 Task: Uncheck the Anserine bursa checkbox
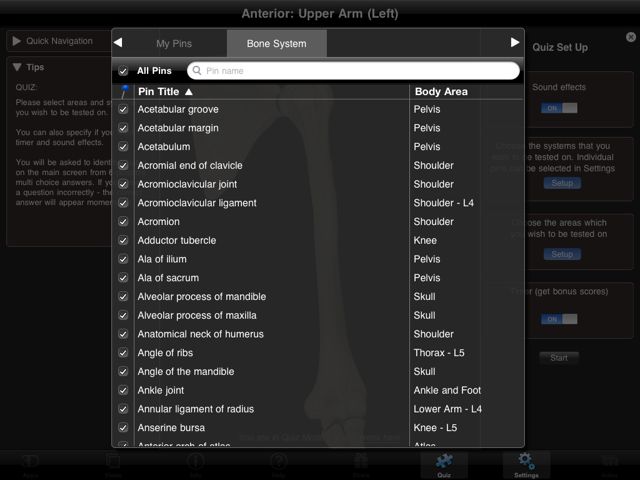click(x=123, y=428)
